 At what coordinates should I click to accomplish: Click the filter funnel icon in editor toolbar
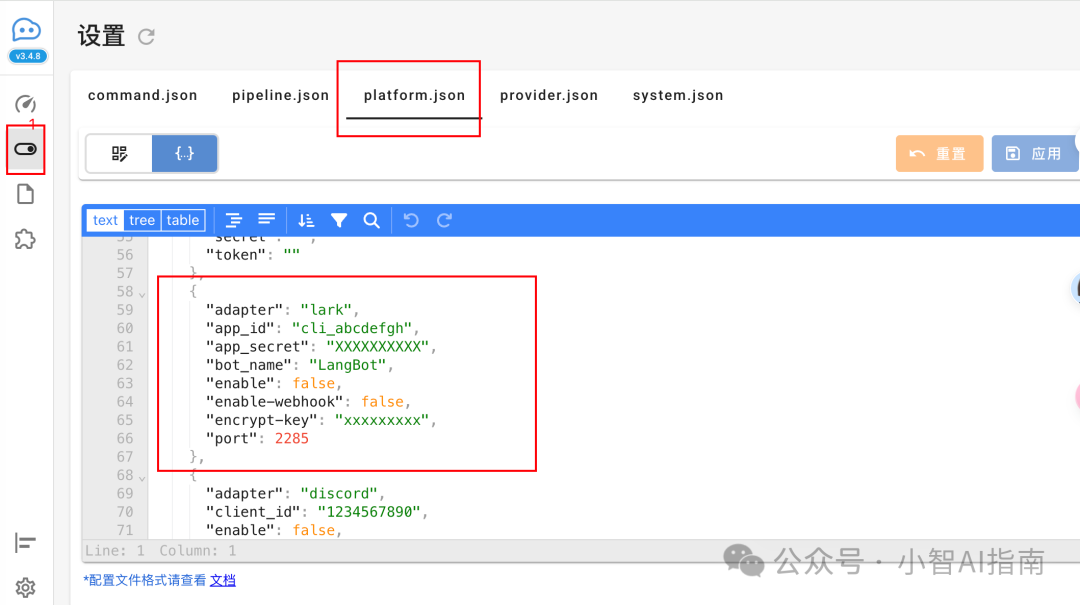[339, 220]
